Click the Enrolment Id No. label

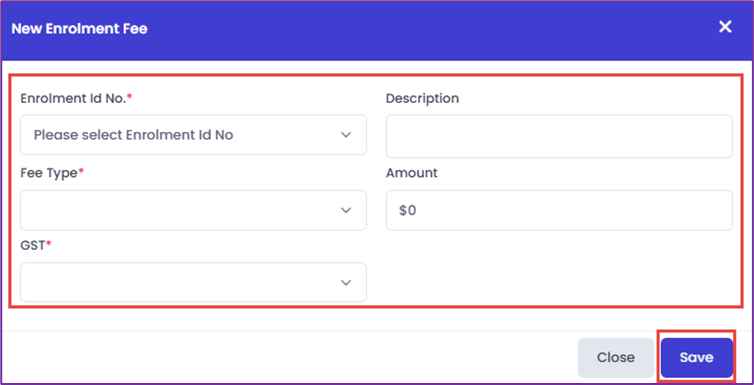[x=76, y=99]
